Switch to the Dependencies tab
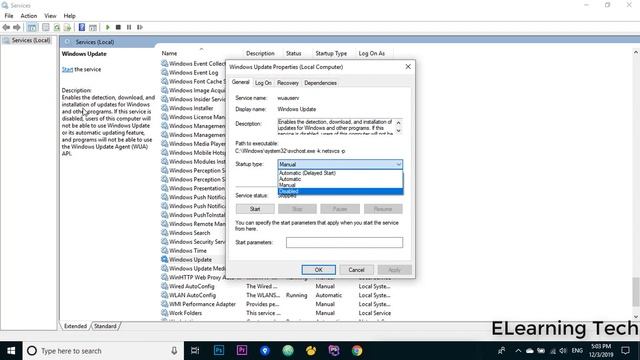The width and height of the screenshot is (640, 360). click(320, 83)
